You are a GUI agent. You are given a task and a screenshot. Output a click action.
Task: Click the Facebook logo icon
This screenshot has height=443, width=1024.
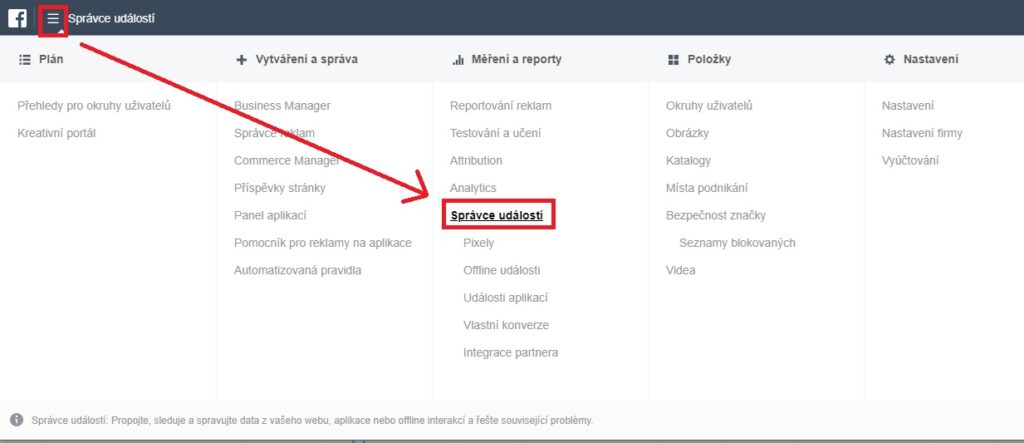click(x=17, y=18)
